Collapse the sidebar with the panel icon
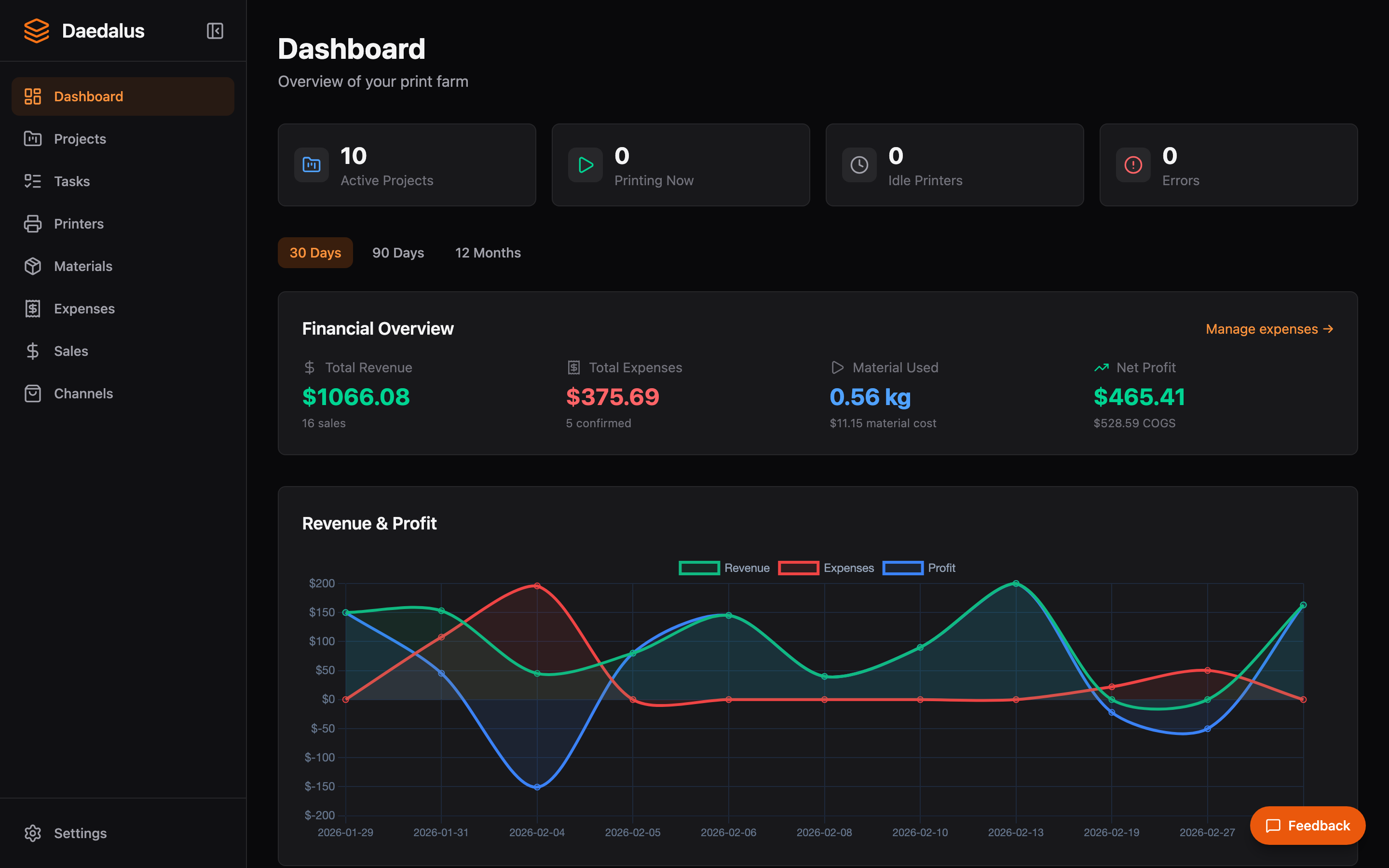This screenshot has width=1389, height=868. (215, 31)
